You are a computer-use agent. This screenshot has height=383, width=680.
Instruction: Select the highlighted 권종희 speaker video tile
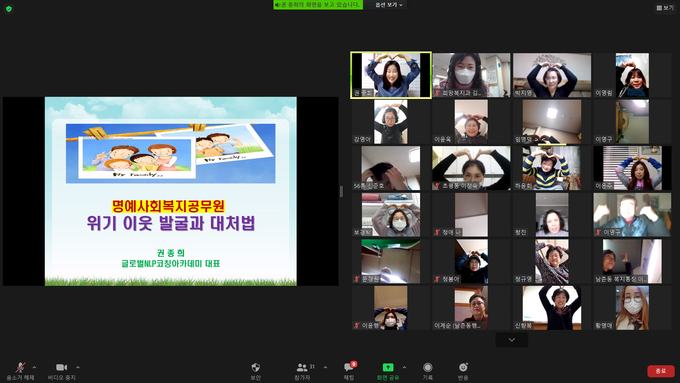pos(391,75)
